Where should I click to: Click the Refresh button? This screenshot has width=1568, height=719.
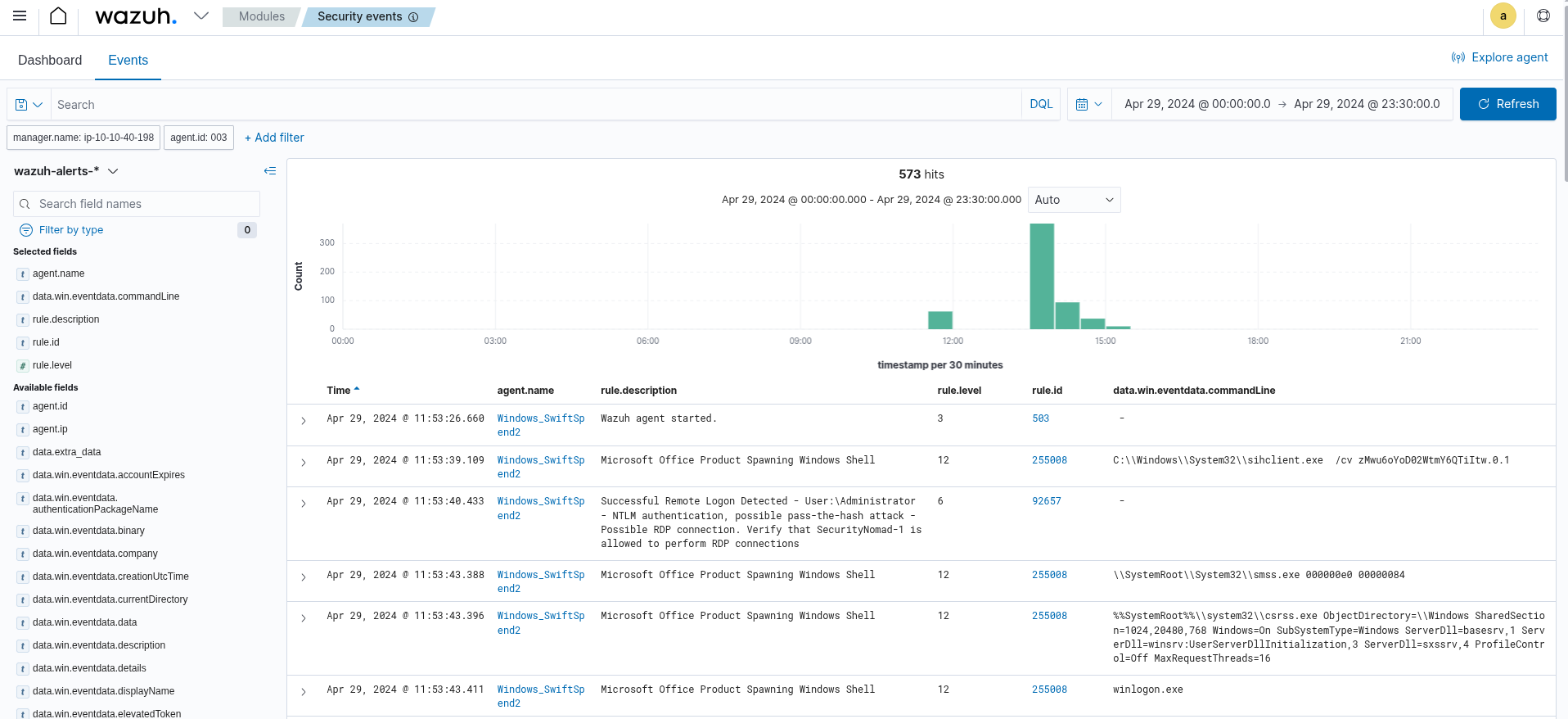(x=1507, y=105)
